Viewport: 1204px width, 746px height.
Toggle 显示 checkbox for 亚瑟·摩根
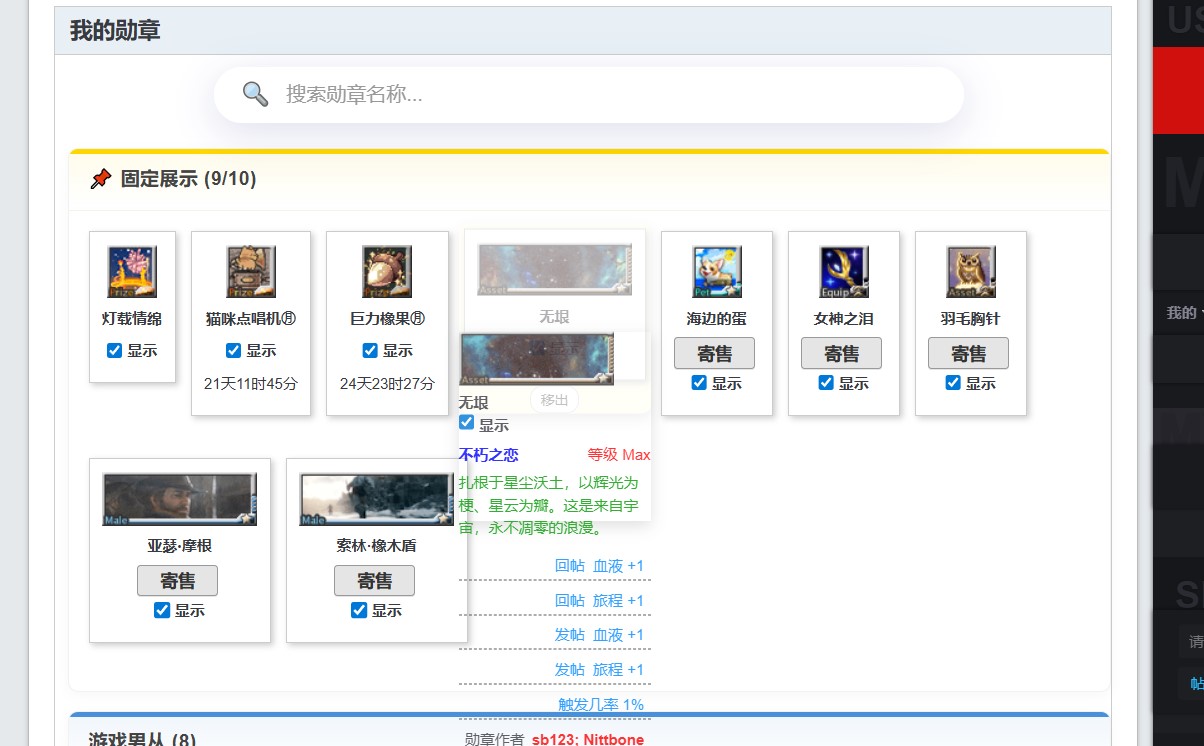[162, 610]
